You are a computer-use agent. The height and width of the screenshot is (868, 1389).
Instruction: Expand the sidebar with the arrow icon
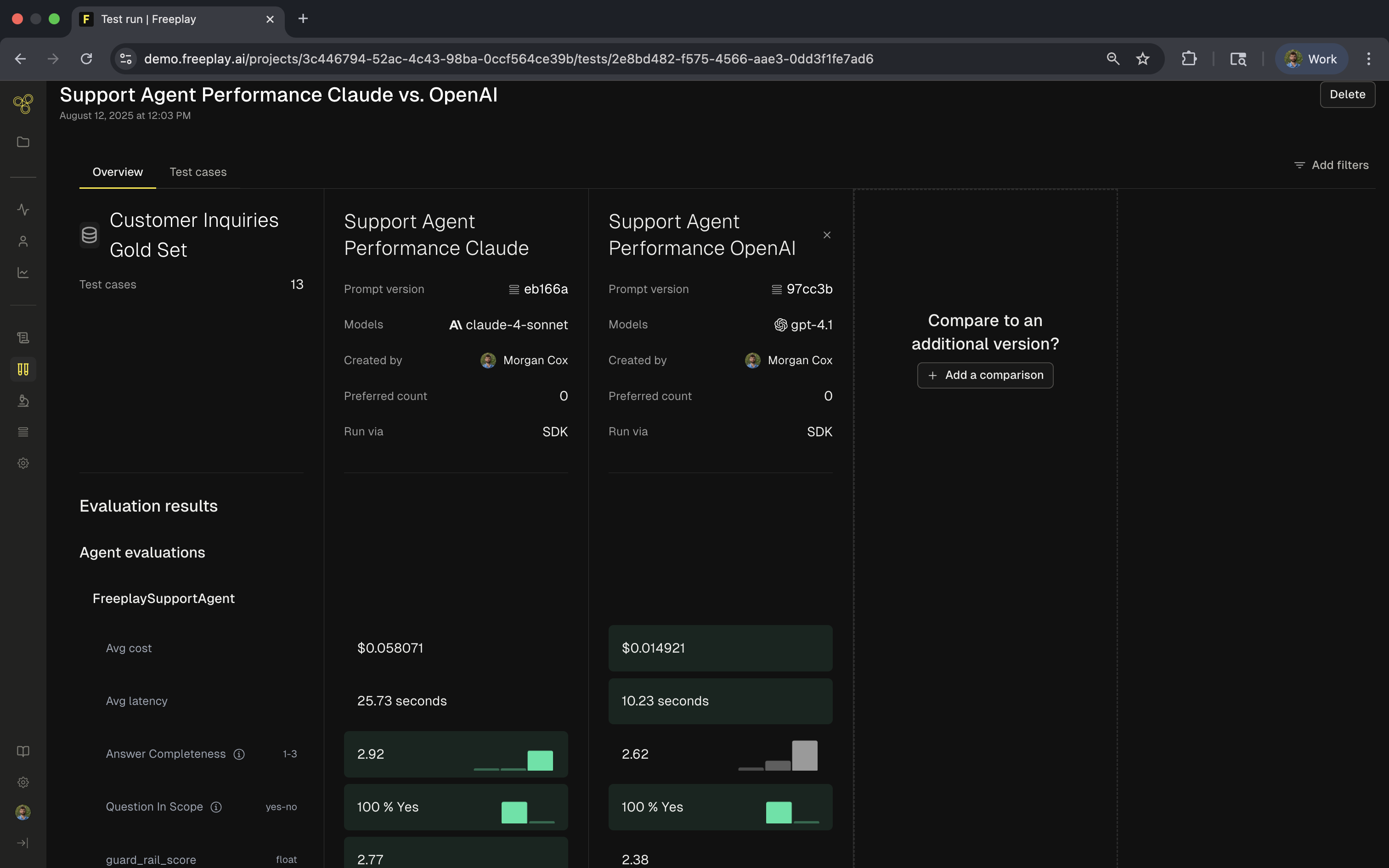[x=23, y=843]
